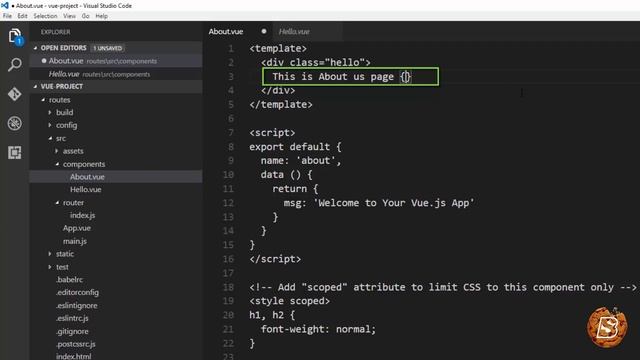This screenshot has width=640, height=360.
Task: Click line number 12 in gutter
Action: coord(229,203)
